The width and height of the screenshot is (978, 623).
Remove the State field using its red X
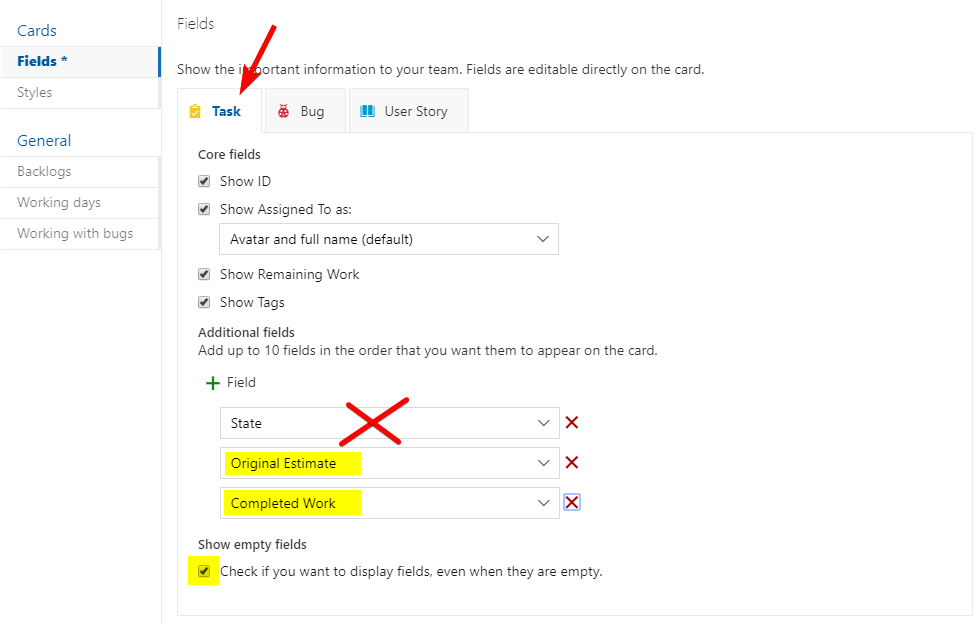click(x=571, y=422)
